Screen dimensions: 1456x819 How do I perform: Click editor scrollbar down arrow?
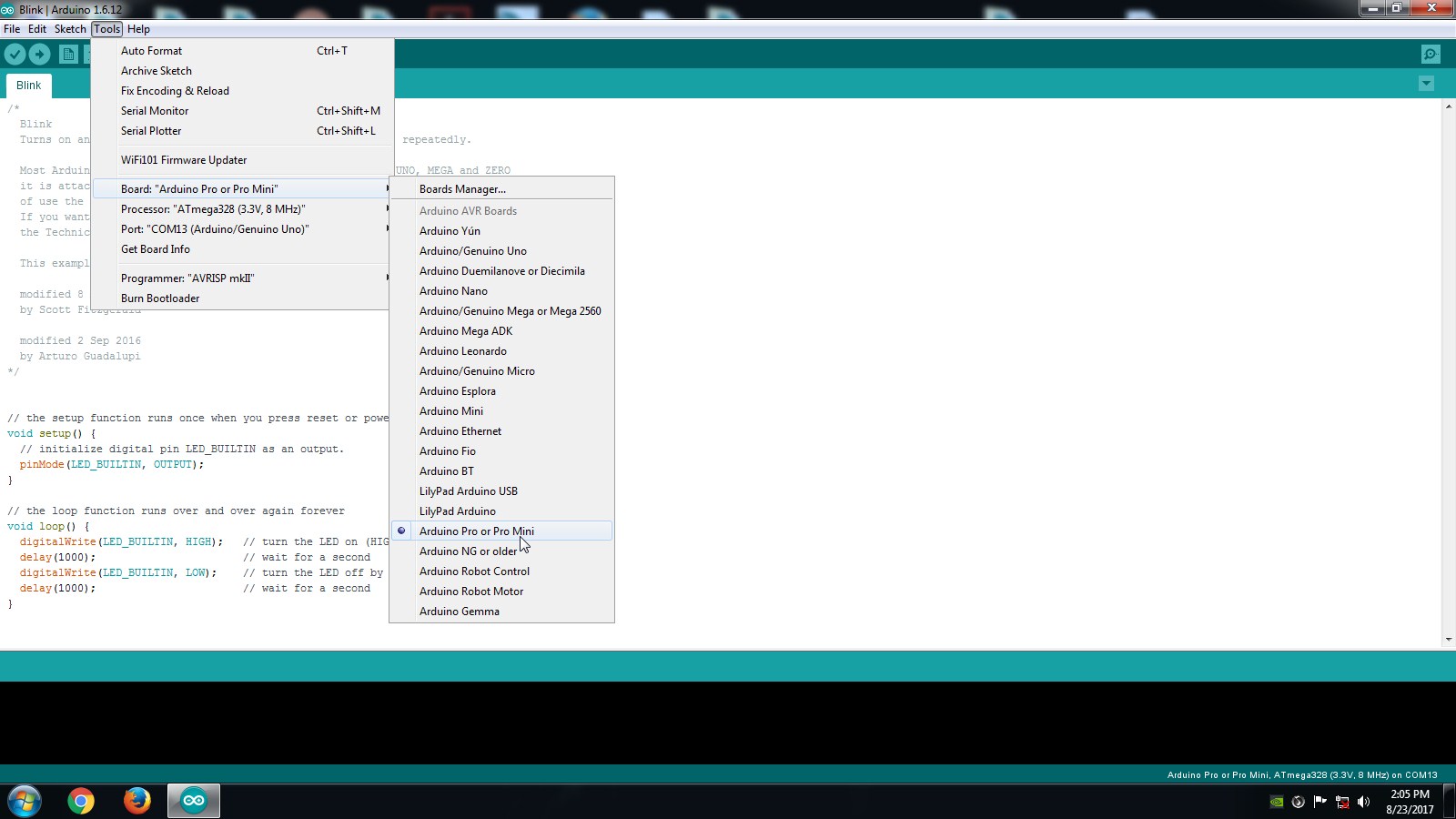[1448, 639]
